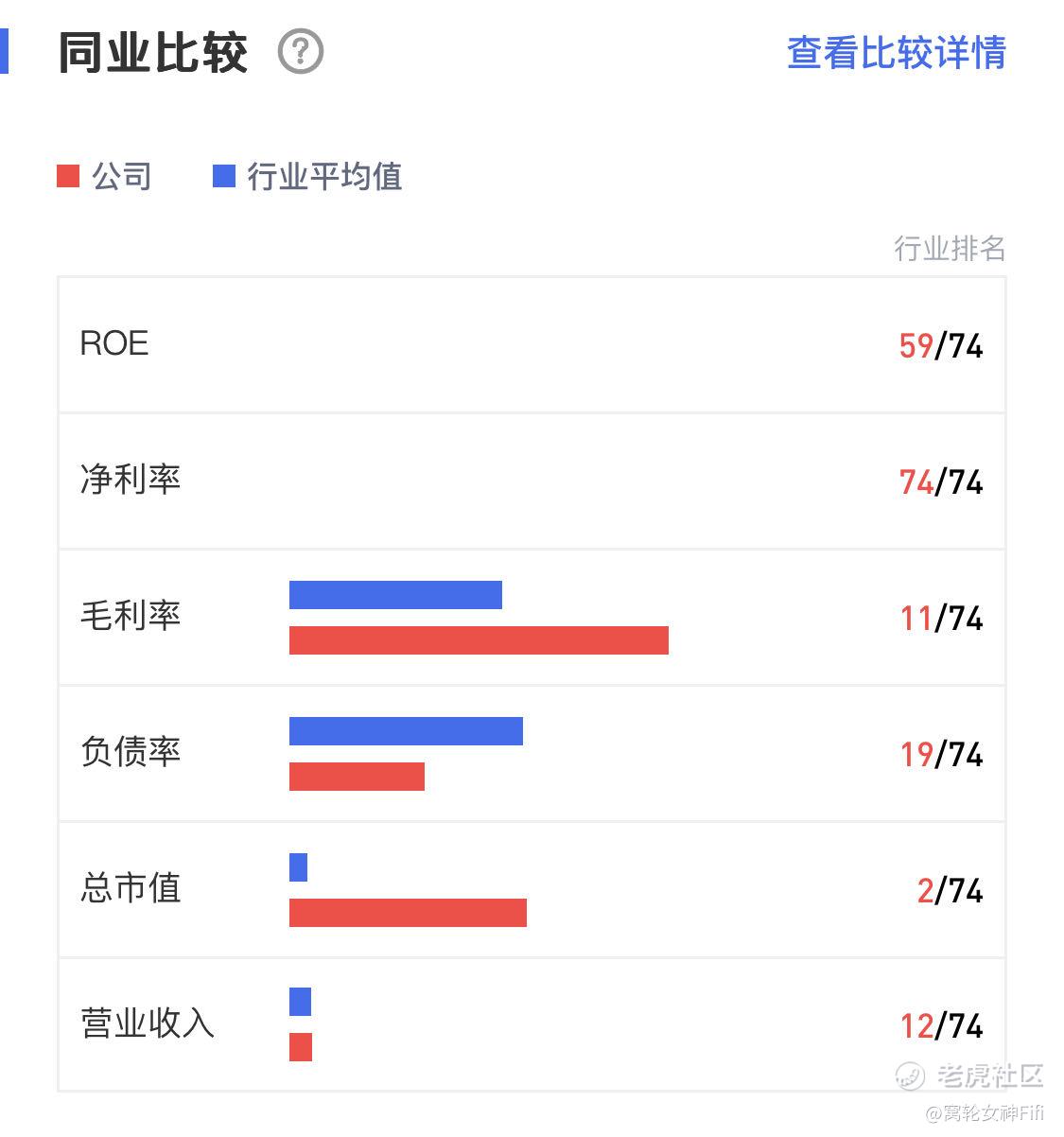
Task: Click the 总市值 row label
Action: pyautogui.click(x=131, y=888)
